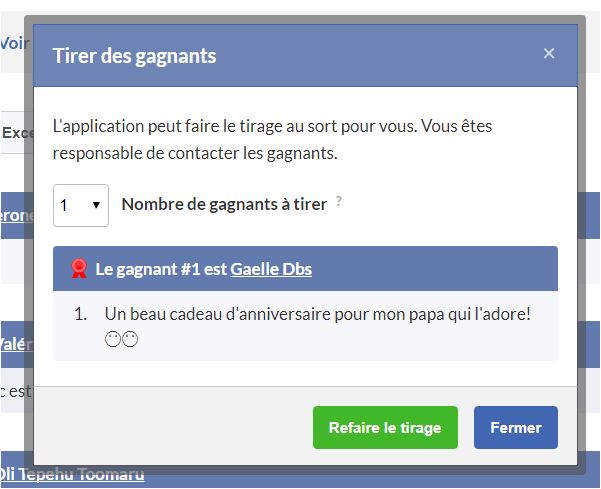Close the "Tirer des gagnants" dialog with X
The width and height of the screenshot is (601, 489).
click(549, 54)
